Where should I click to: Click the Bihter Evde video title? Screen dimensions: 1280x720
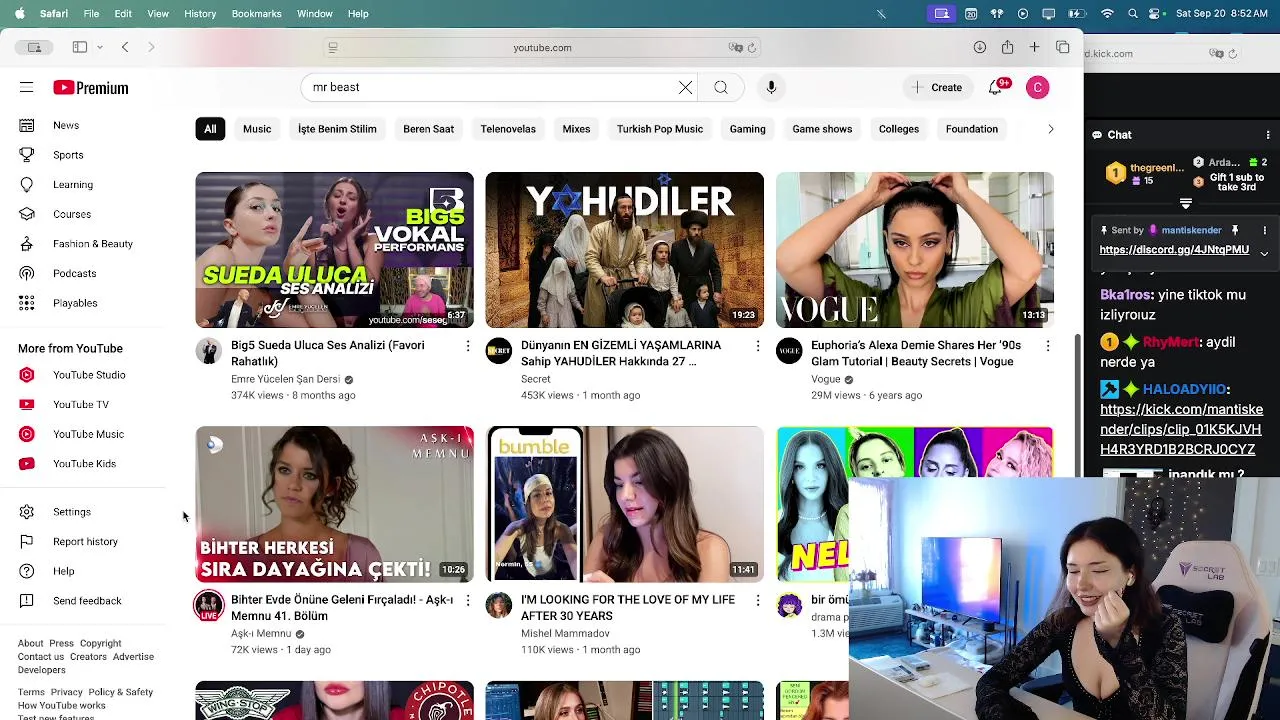tap(342, 608)
